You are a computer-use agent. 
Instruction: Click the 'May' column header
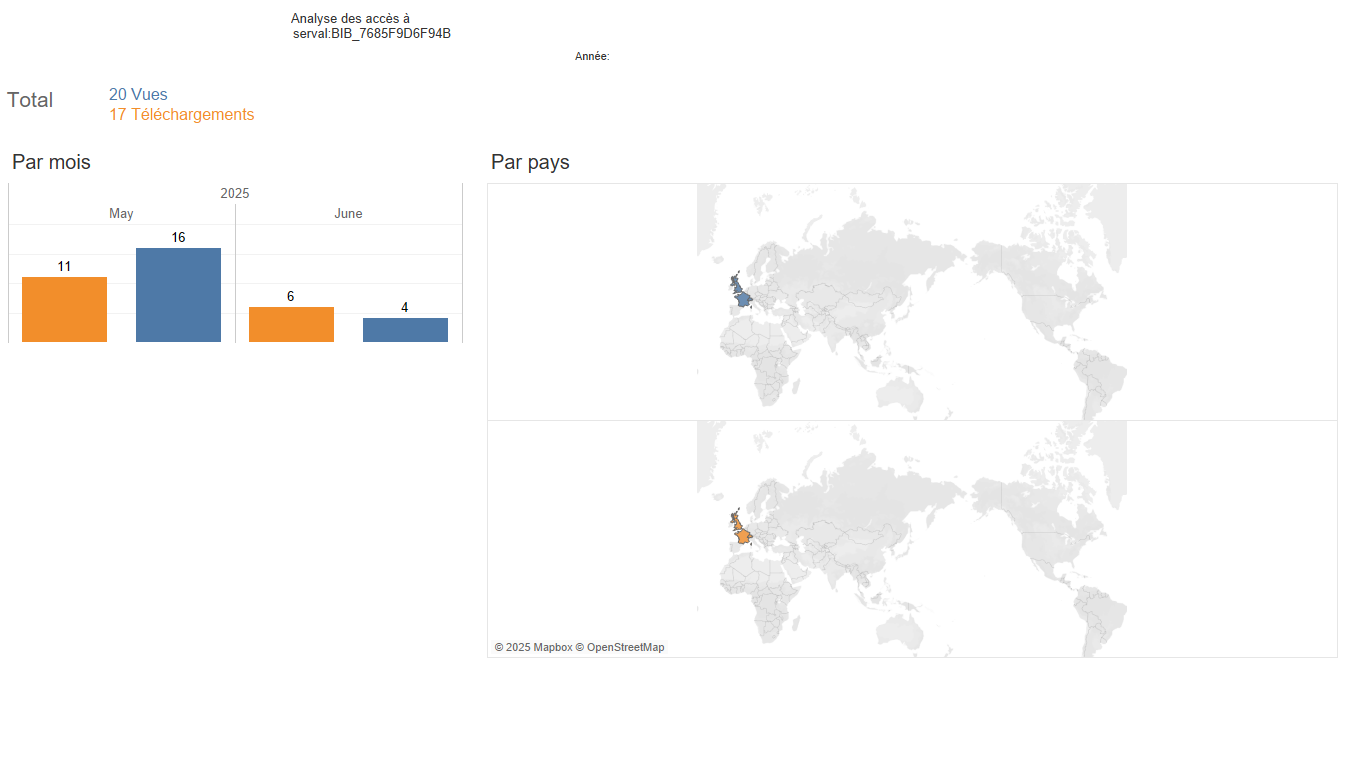(x=121, y=214)
